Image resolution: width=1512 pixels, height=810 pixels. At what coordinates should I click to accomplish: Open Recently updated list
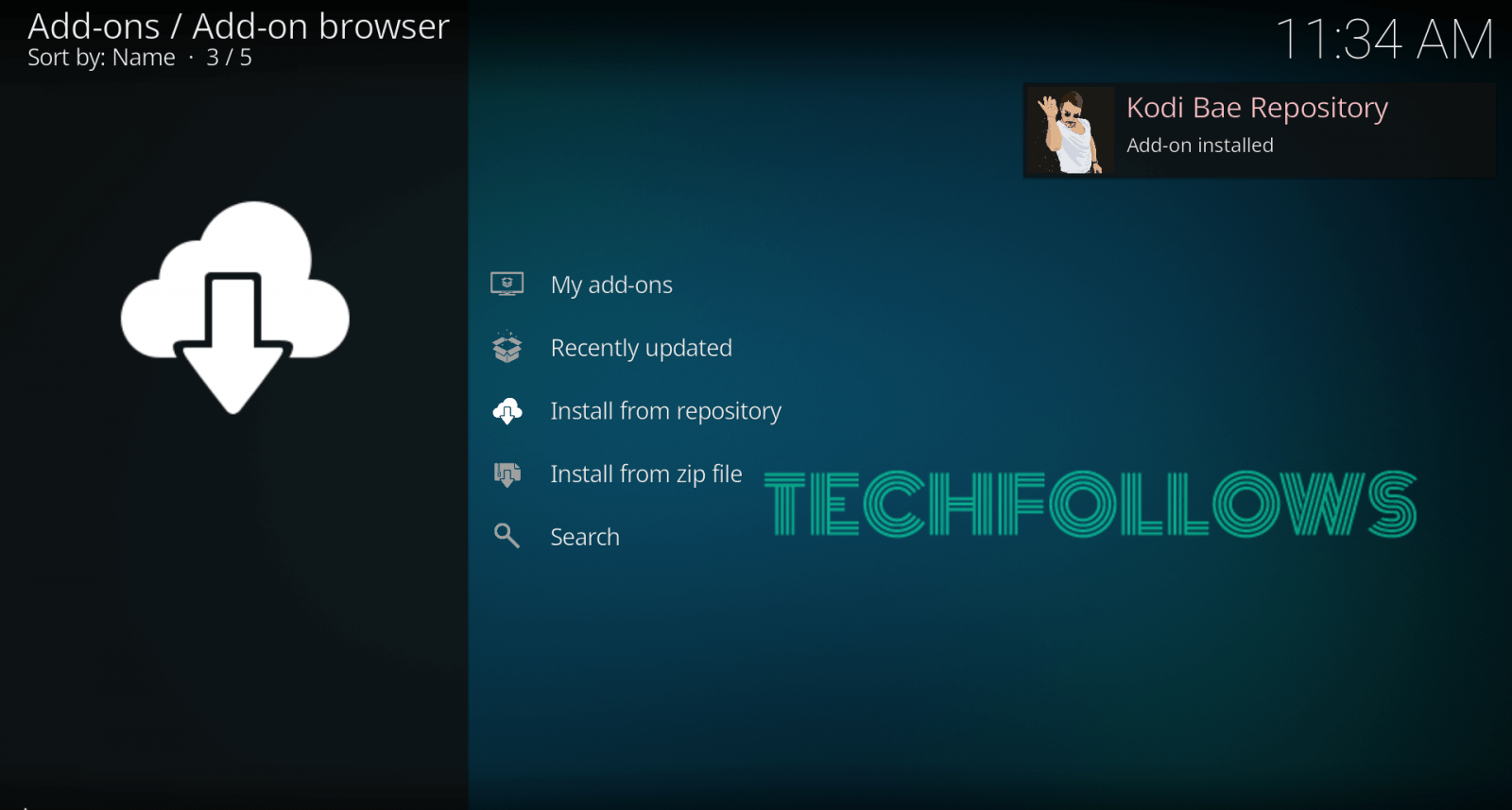click(641, 348)
